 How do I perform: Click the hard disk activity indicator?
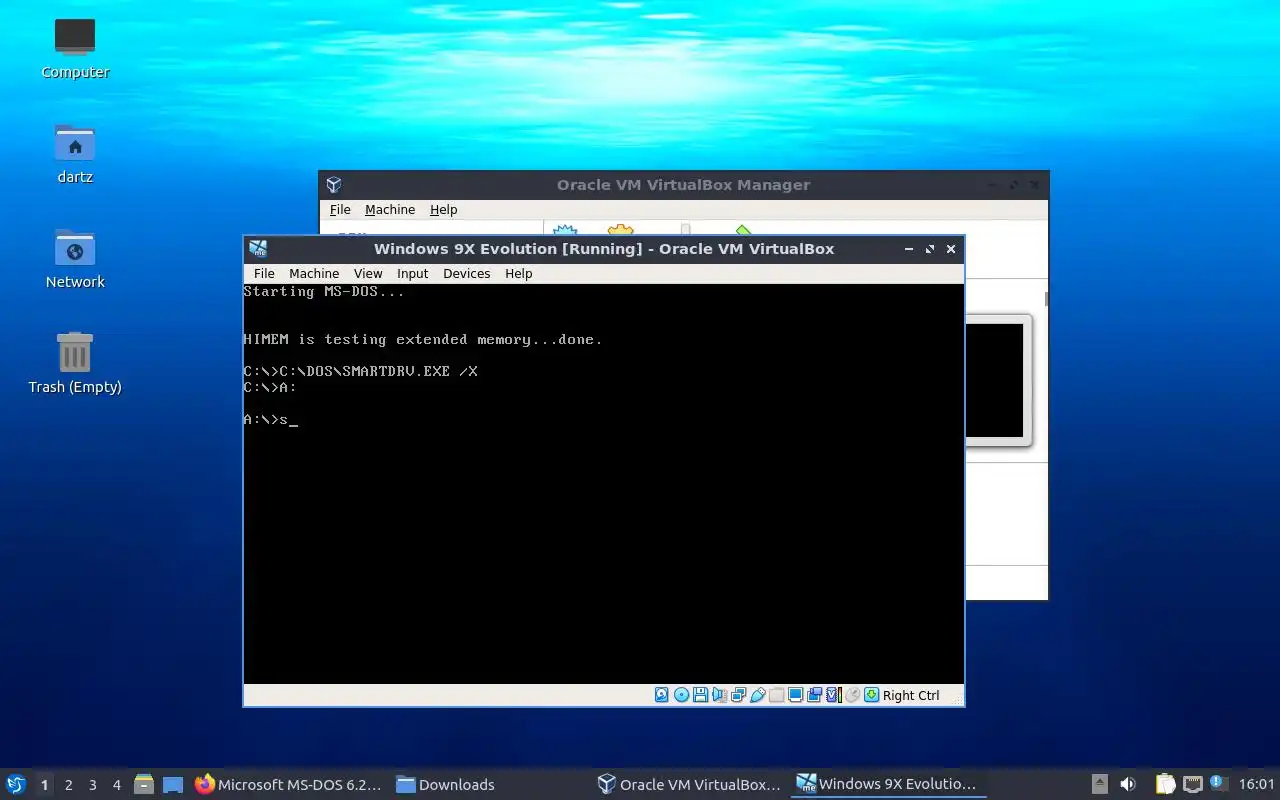(x=662, y=695)
